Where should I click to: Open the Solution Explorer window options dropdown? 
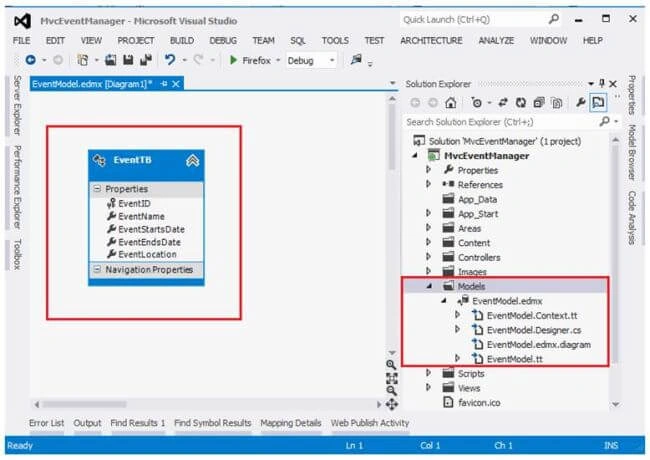pyautogui.click(x=591, y=84)
